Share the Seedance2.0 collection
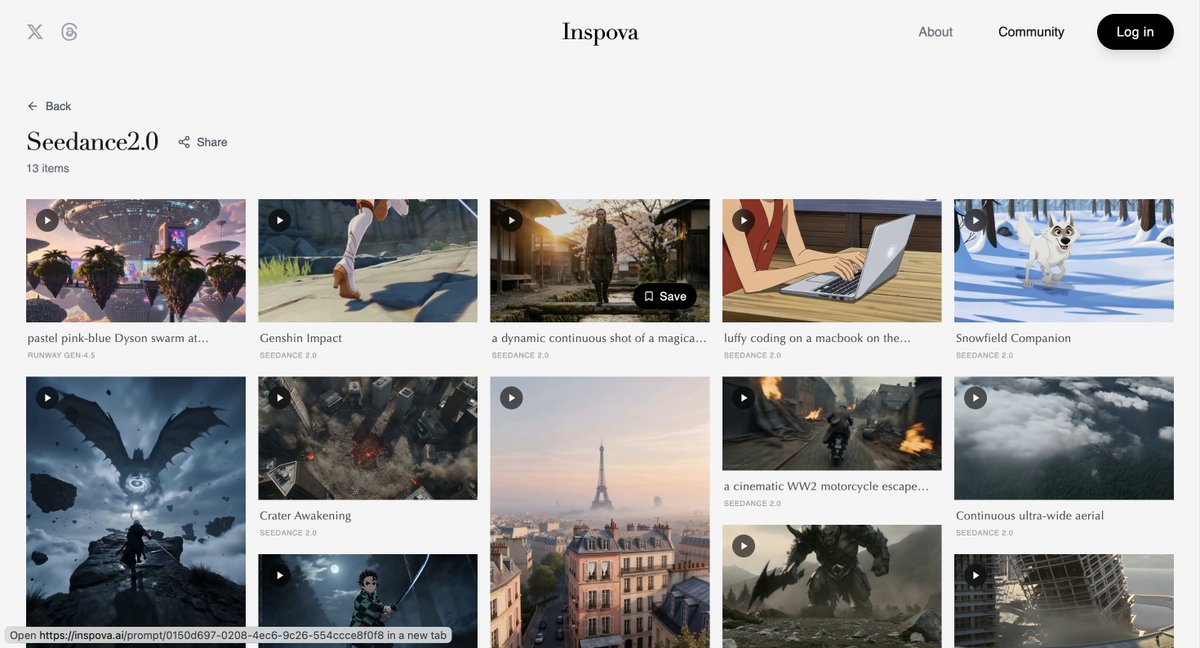 [x=203, y=142]
